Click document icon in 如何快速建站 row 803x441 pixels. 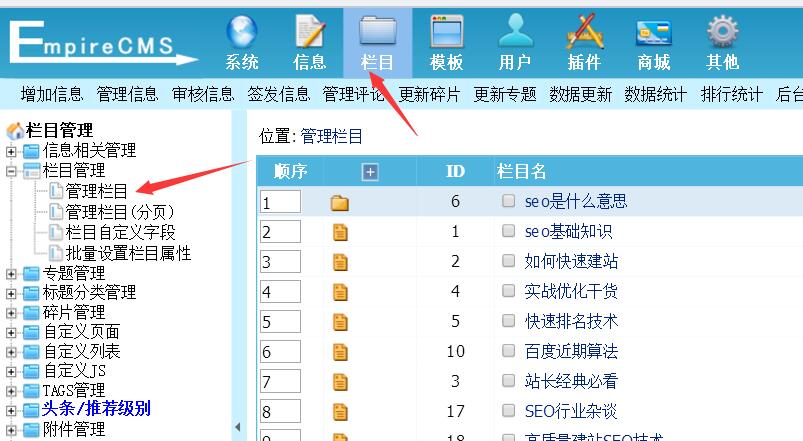pos(340,262)
